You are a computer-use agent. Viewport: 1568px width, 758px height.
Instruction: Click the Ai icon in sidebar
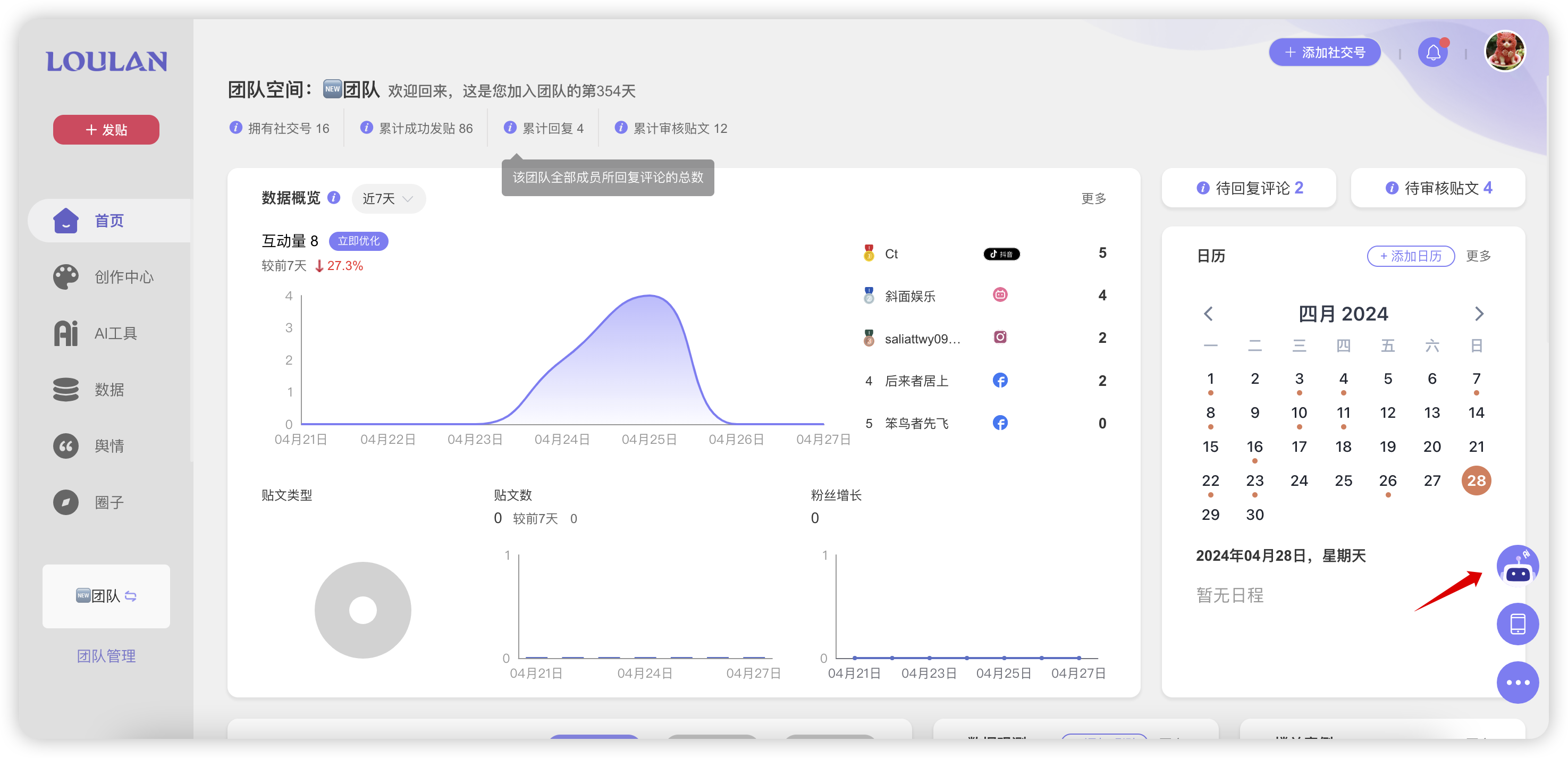tap(66, 333)
